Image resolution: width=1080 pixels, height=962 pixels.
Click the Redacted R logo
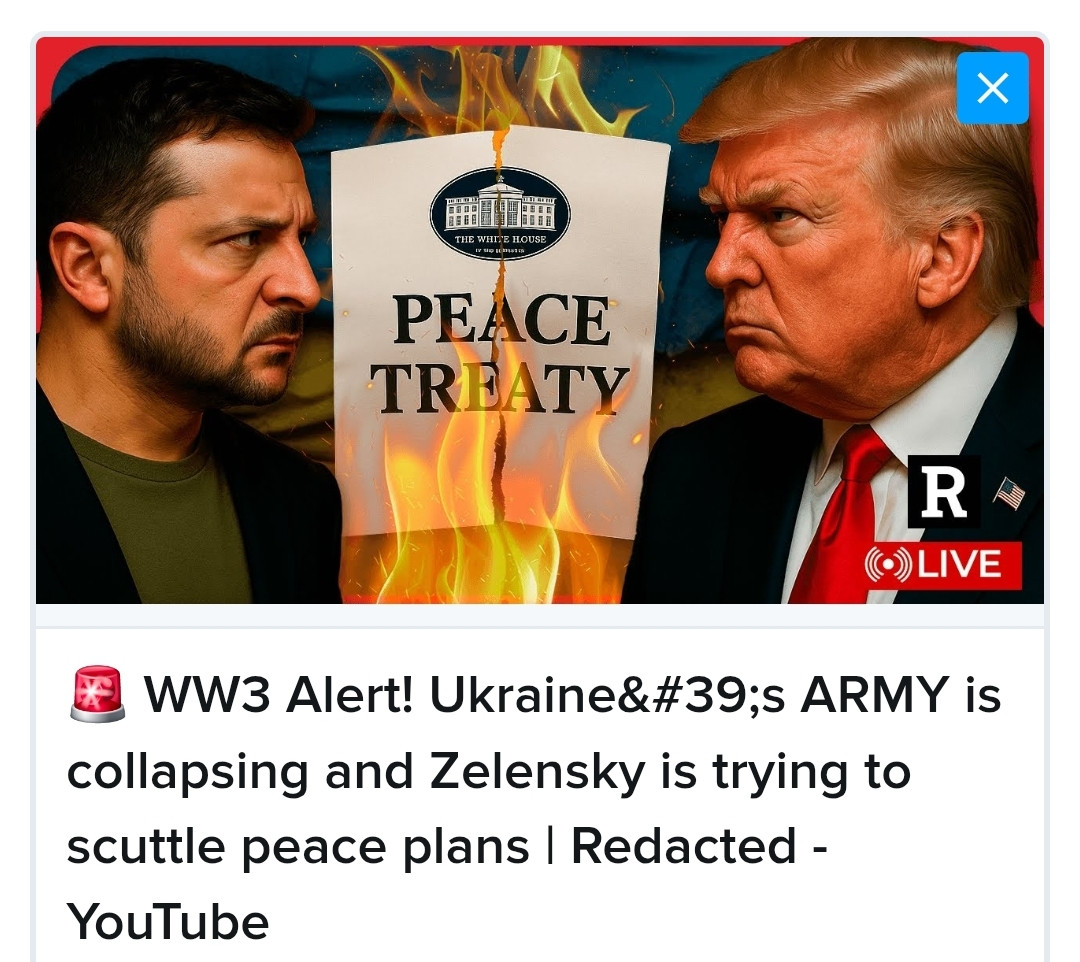[944, 492]
